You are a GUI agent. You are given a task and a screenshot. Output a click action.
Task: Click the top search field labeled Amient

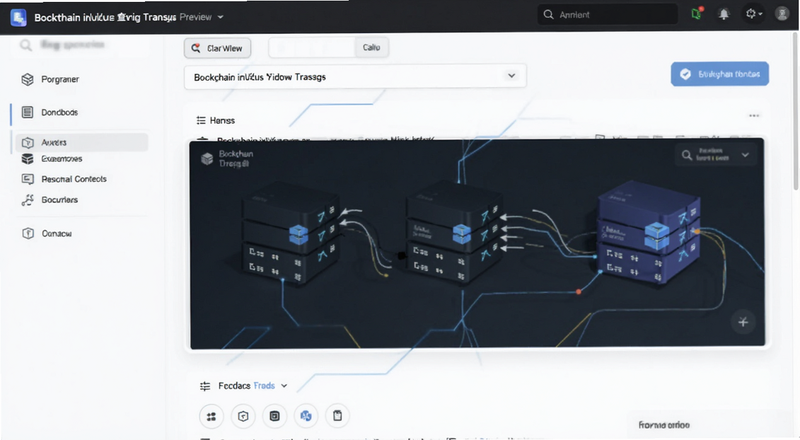click(607, 15)
